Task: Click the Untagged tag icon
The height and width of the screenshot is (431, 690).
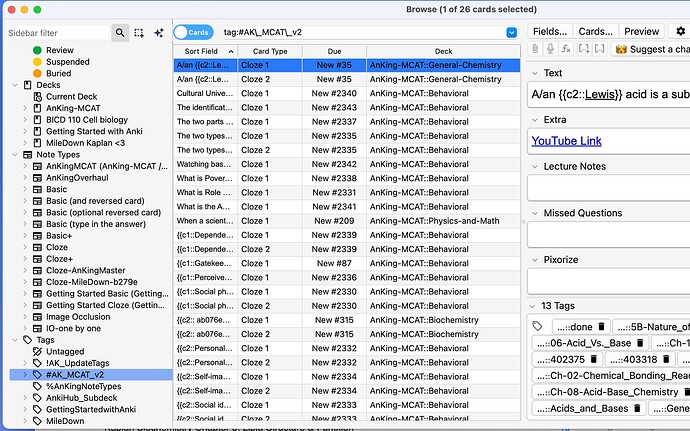Action: [38, 351]
